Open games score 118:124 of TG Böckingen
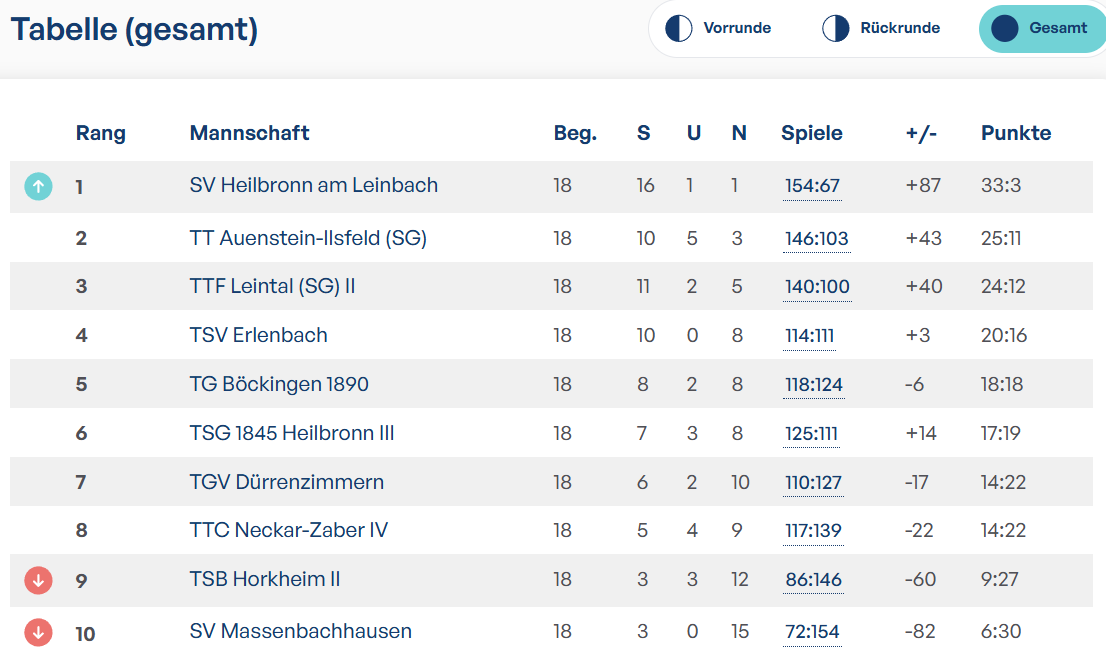This screenshot has width=1106, height=663. 814,385
